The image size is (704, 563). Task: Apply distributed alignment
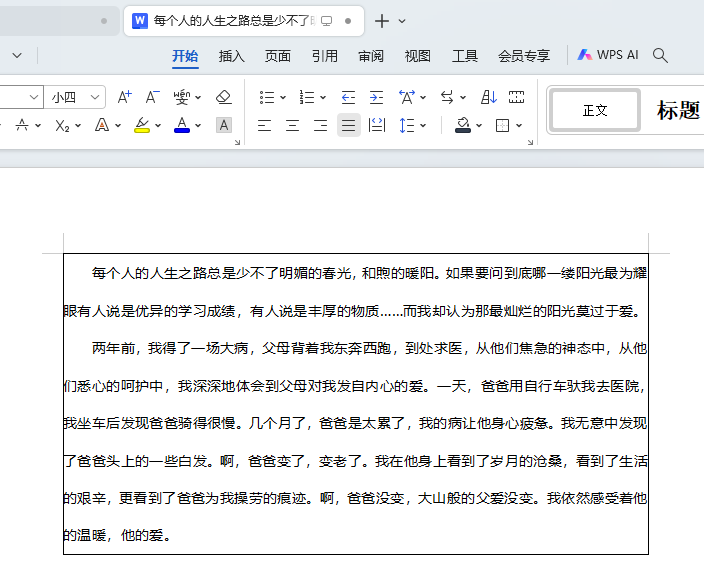377,125
